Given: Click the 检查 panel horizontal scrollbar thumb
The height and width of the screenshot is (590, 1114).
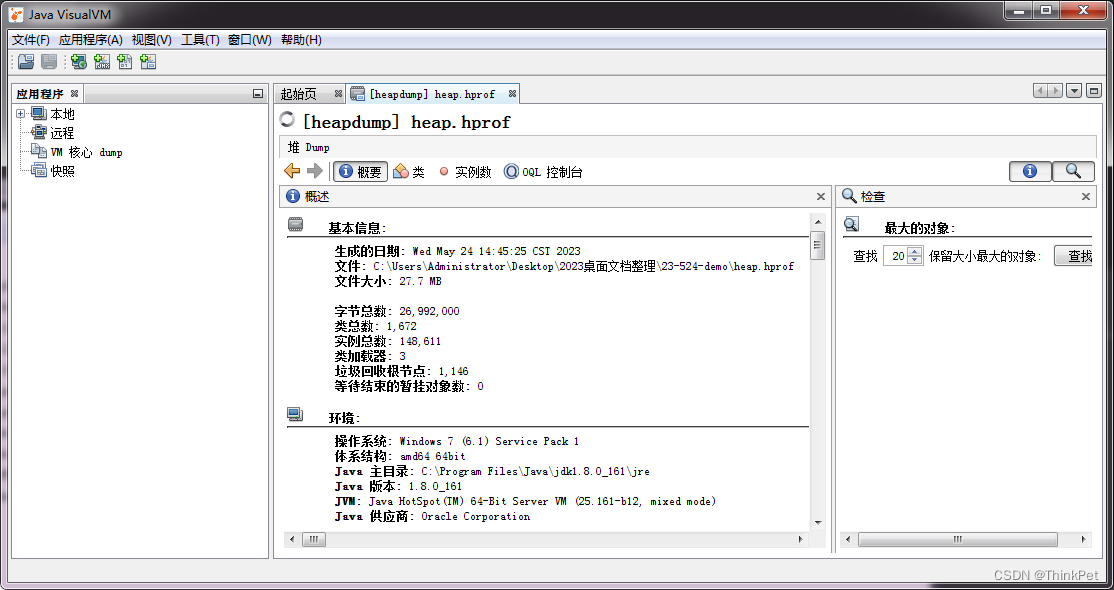Looking at the screenshot, I should [957, 540].
